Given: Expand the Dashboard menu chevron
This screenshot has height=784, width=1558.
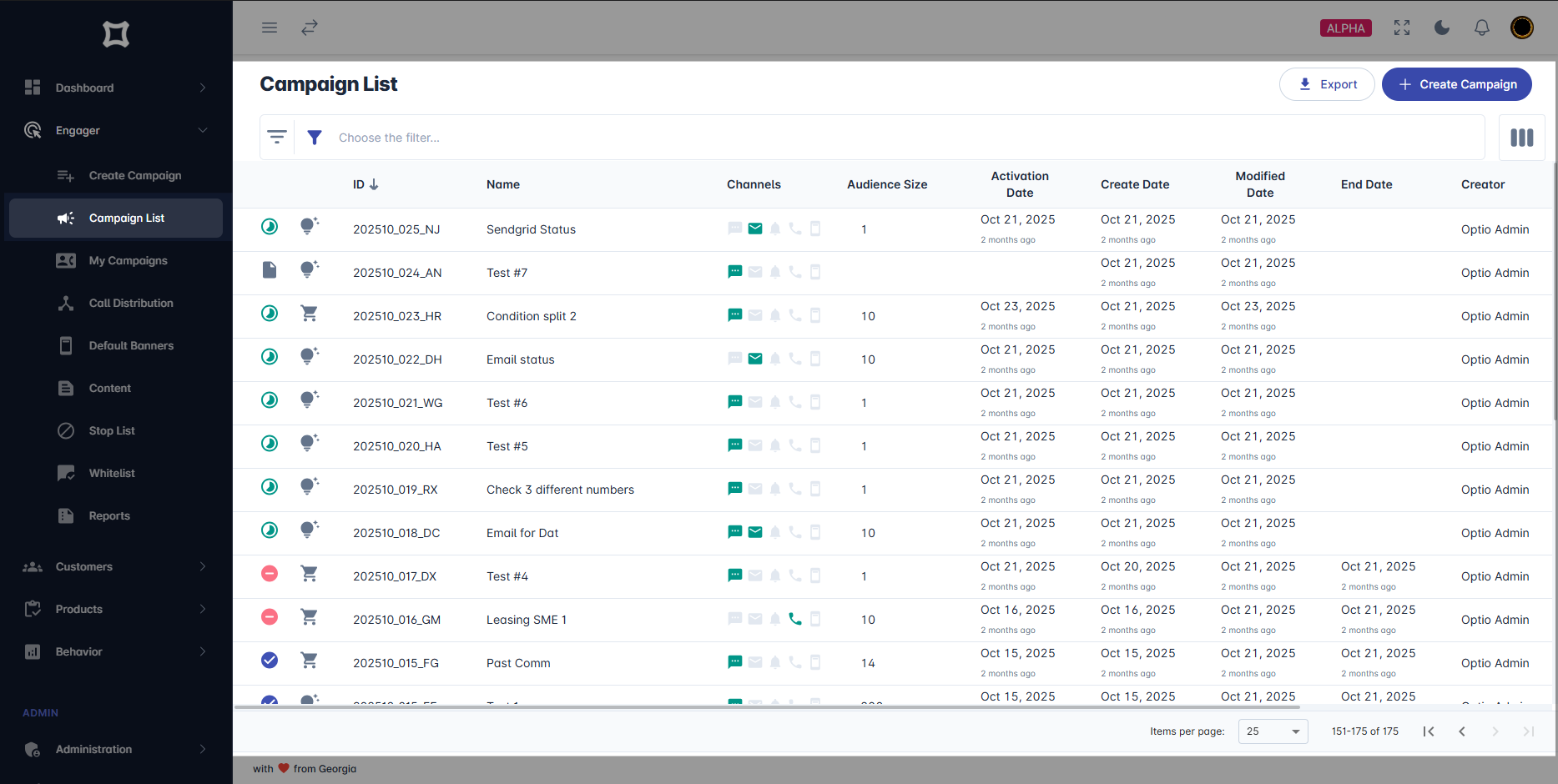Looking at the screenshot, I should [203, 88].
